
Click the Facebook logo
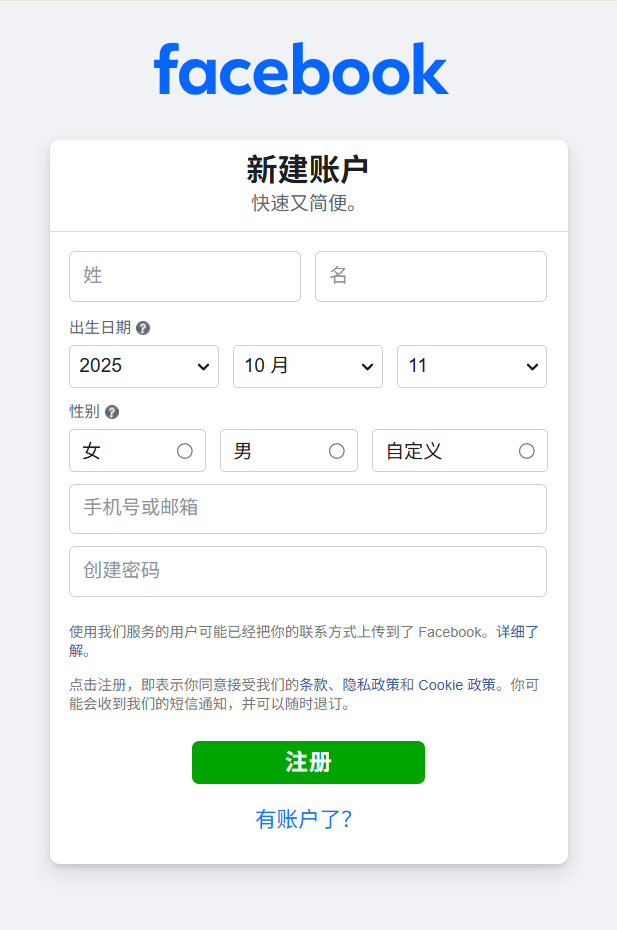pyautogui.click(x=301, y=70)
